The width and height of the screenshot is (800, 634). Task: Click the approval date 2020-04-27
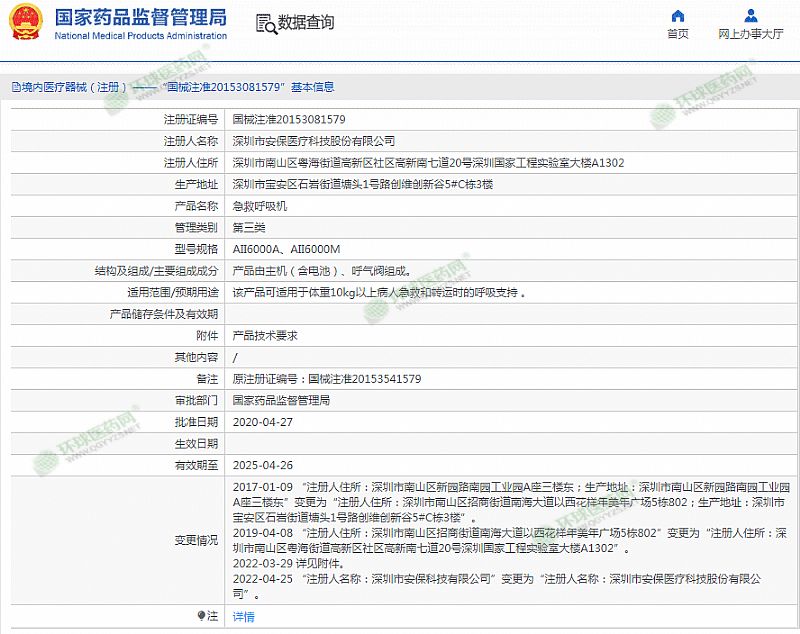point(260,422)
